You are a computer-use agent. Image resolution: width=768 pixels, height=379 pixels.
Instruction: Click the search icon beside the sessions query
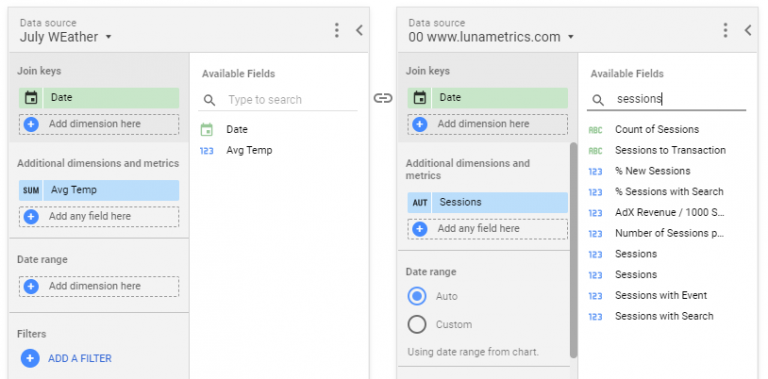pos(598,100)
